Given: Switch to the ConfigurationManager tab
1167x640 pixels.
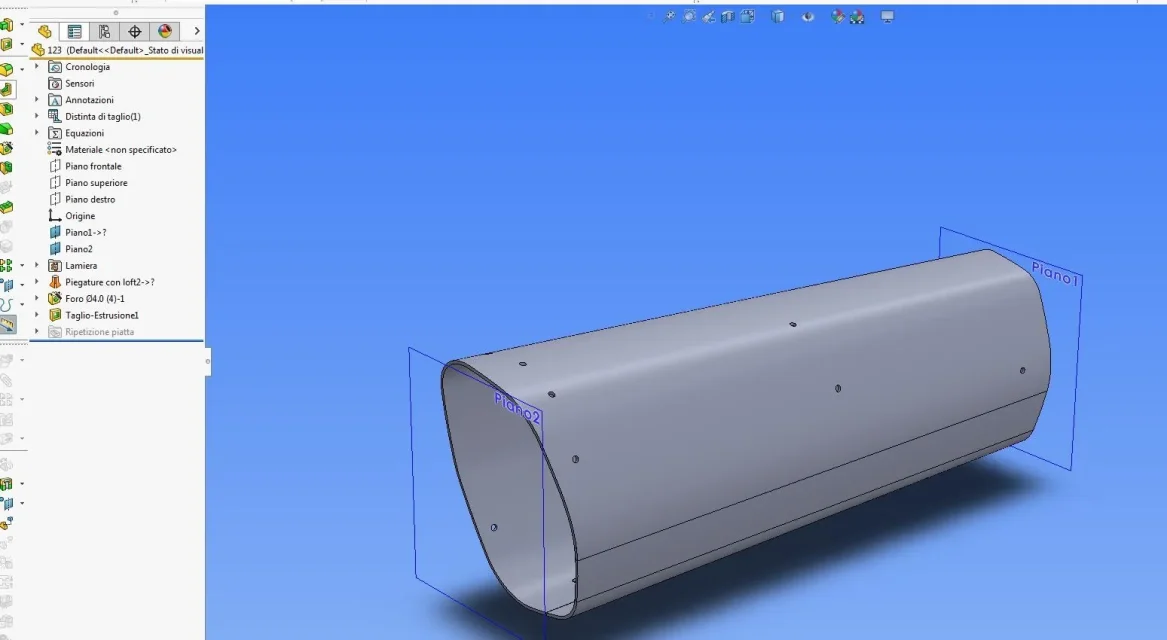Looking at the screenshot, I should [104, 31].
